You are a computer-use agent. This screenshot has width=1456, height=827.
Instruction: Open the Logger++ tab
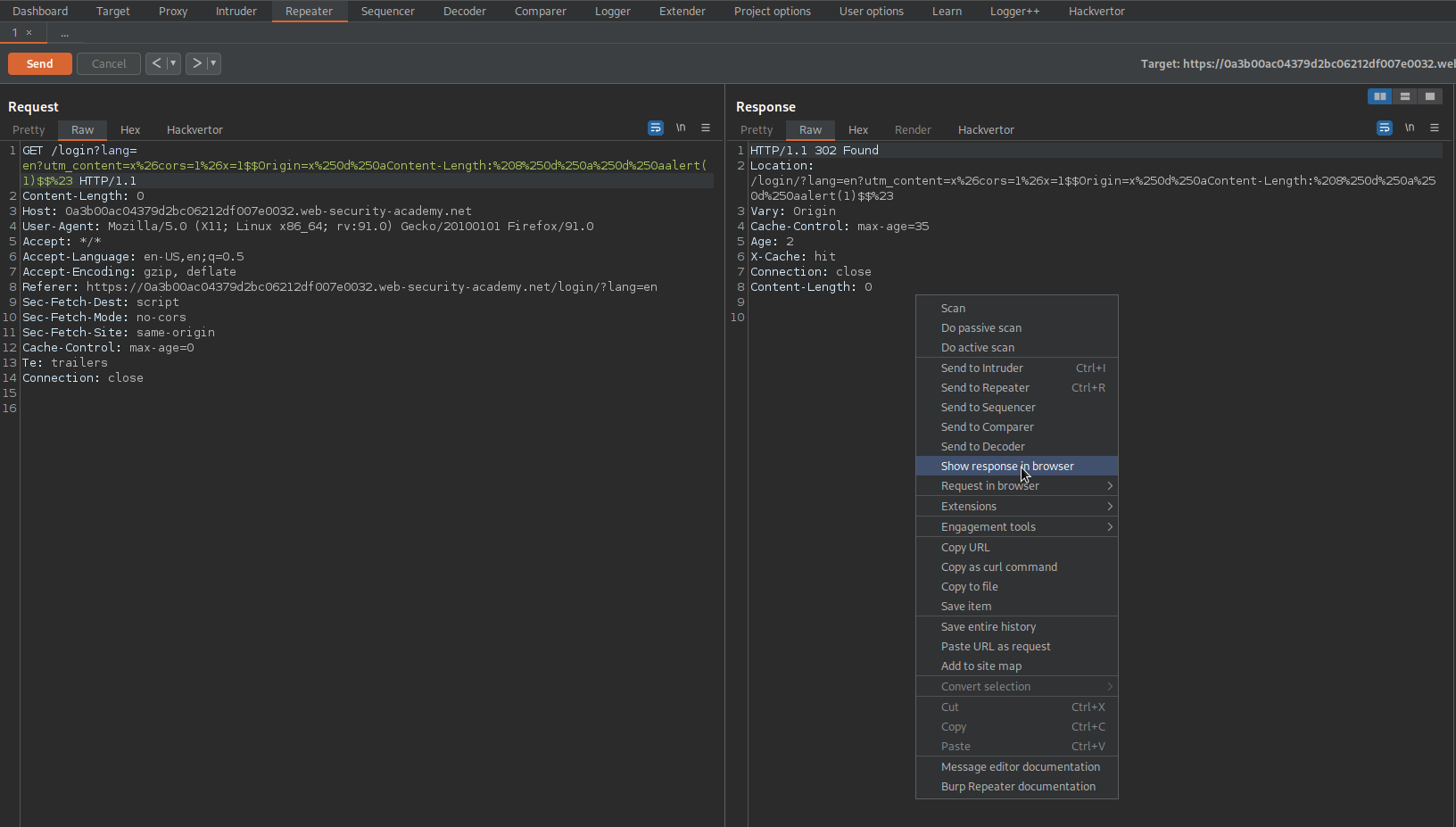click(x=1015, y=12)
